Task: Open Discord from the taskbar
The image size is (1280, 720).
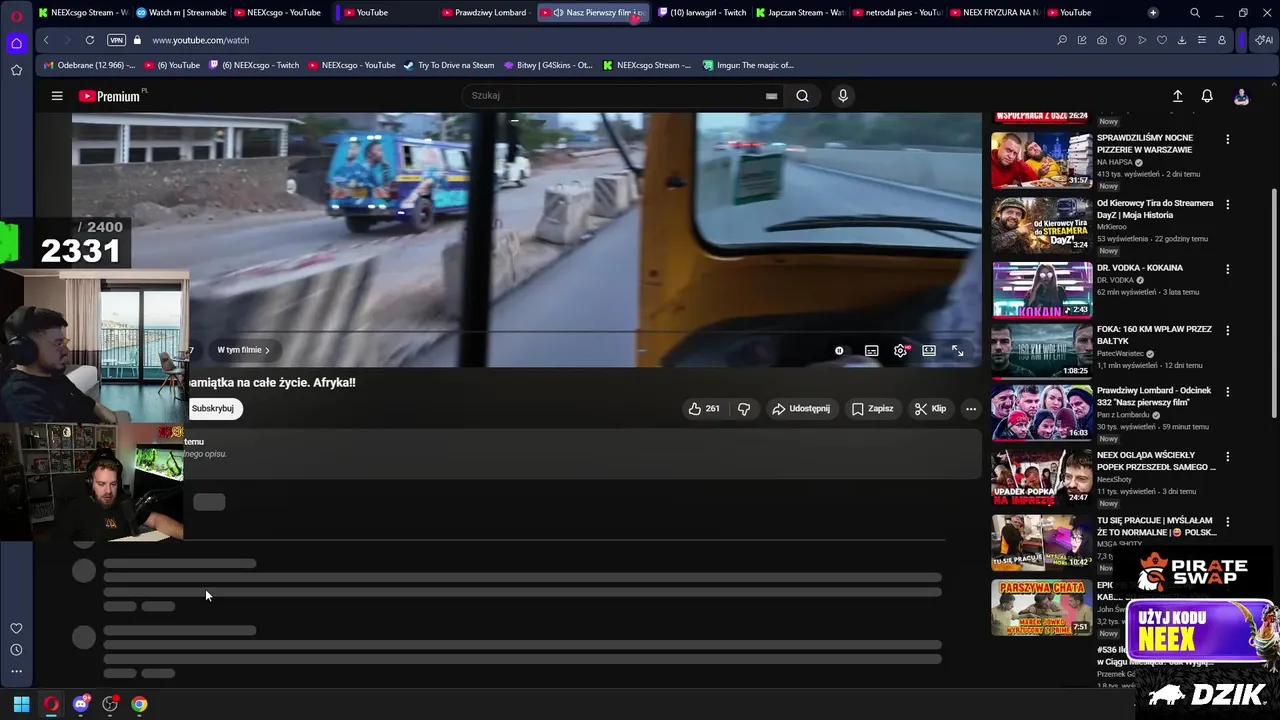Action: pos(81,704)
